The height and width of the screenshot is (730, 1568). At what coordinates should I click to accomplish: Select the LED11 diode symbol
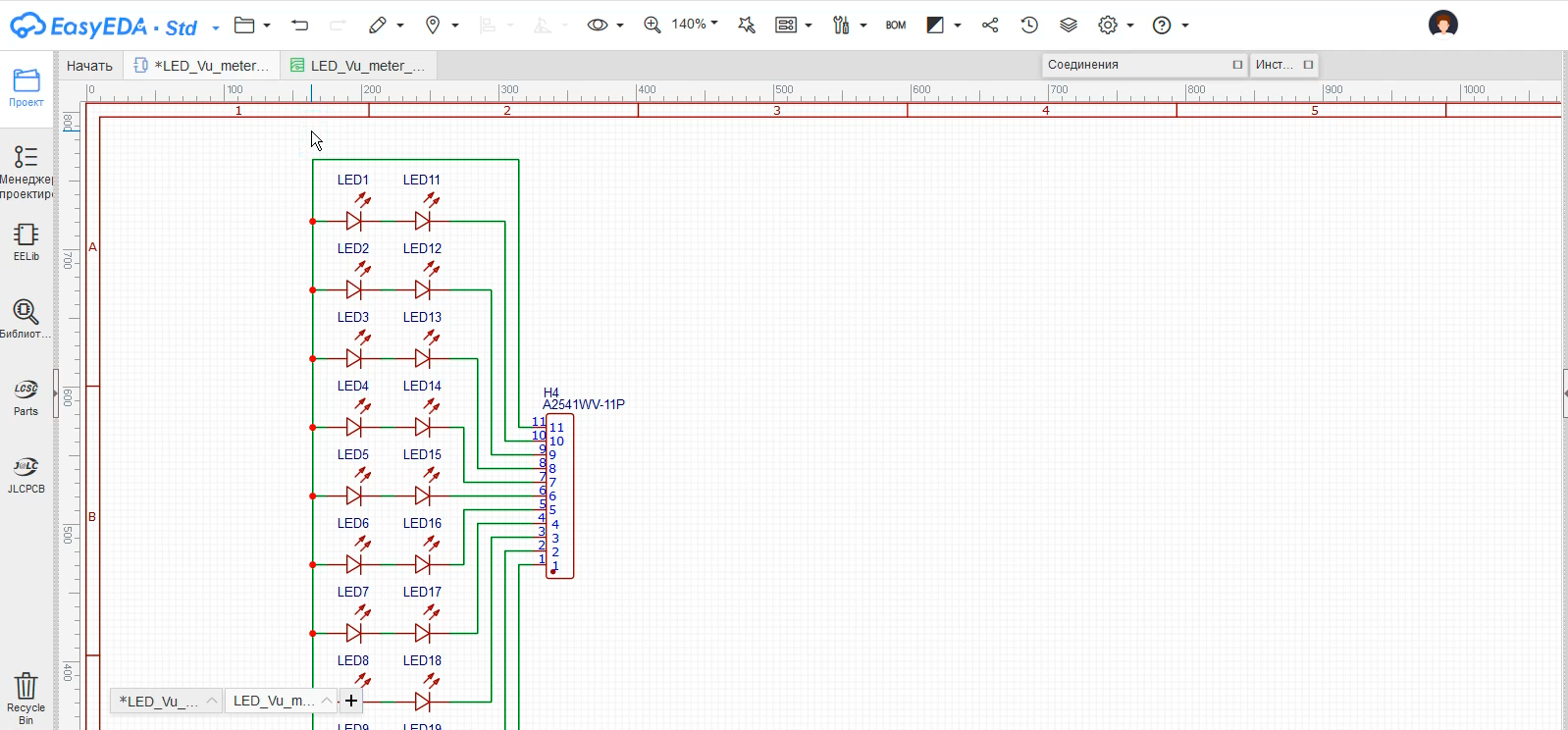click(423, 221)
